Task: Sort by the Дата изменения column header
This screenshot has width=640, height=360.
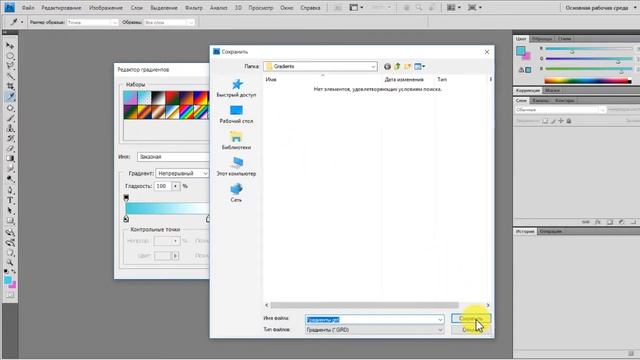Action: pyautogui.click(x=404, y=79)
